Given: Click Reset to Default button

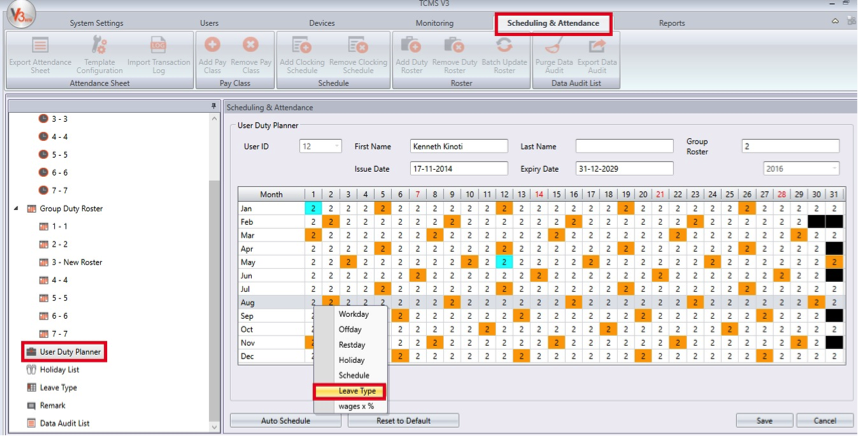Looking at the screenshot, I should tap(403, 421).
